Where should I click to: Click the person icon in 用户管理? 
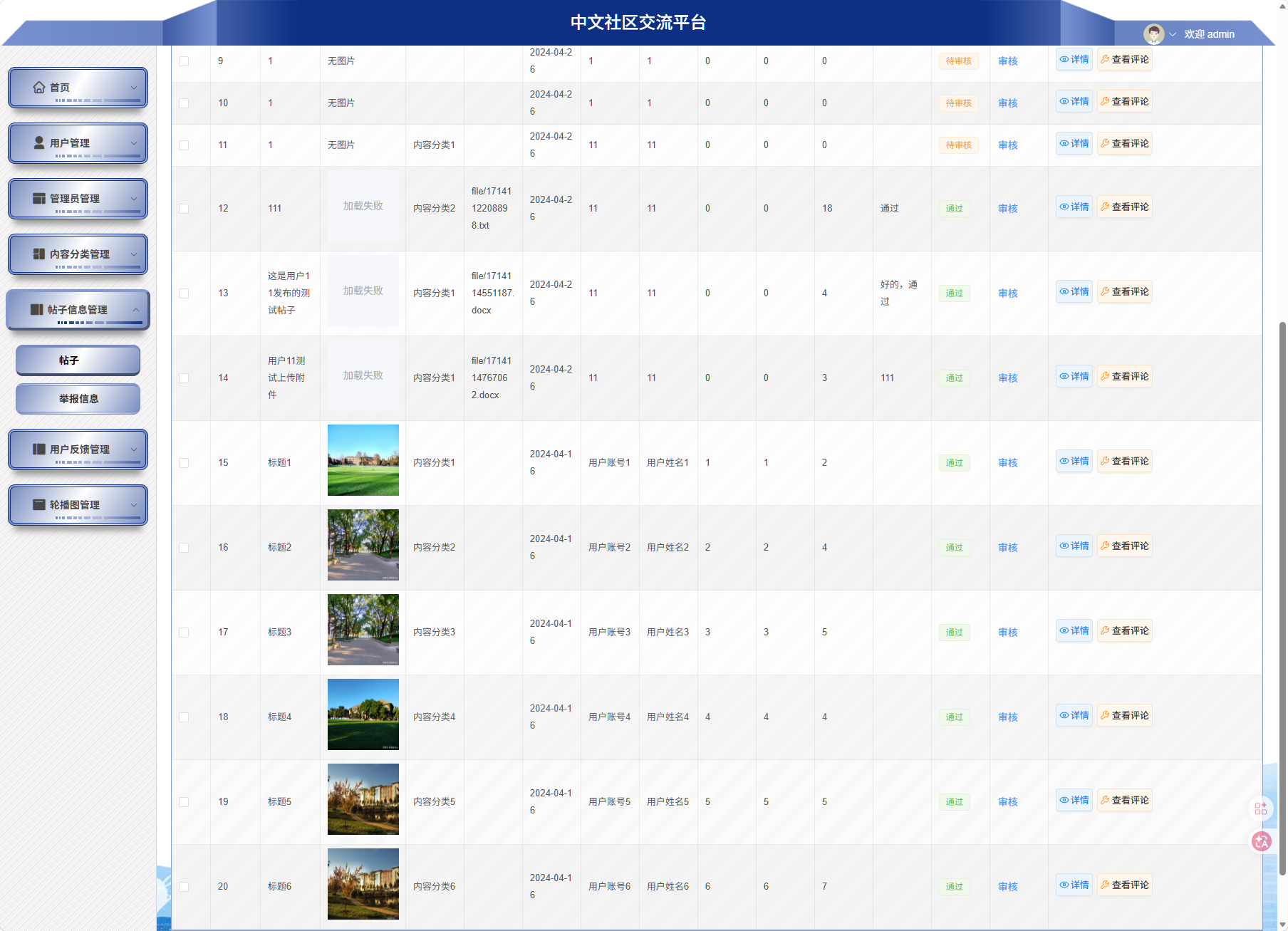(39, 142)
